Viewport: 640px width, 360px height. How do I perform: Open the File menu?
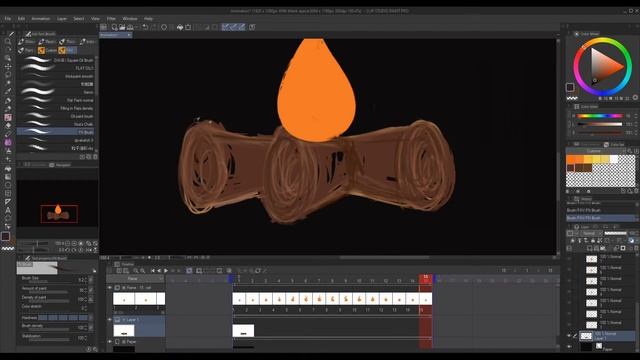[x=8, y=18]
